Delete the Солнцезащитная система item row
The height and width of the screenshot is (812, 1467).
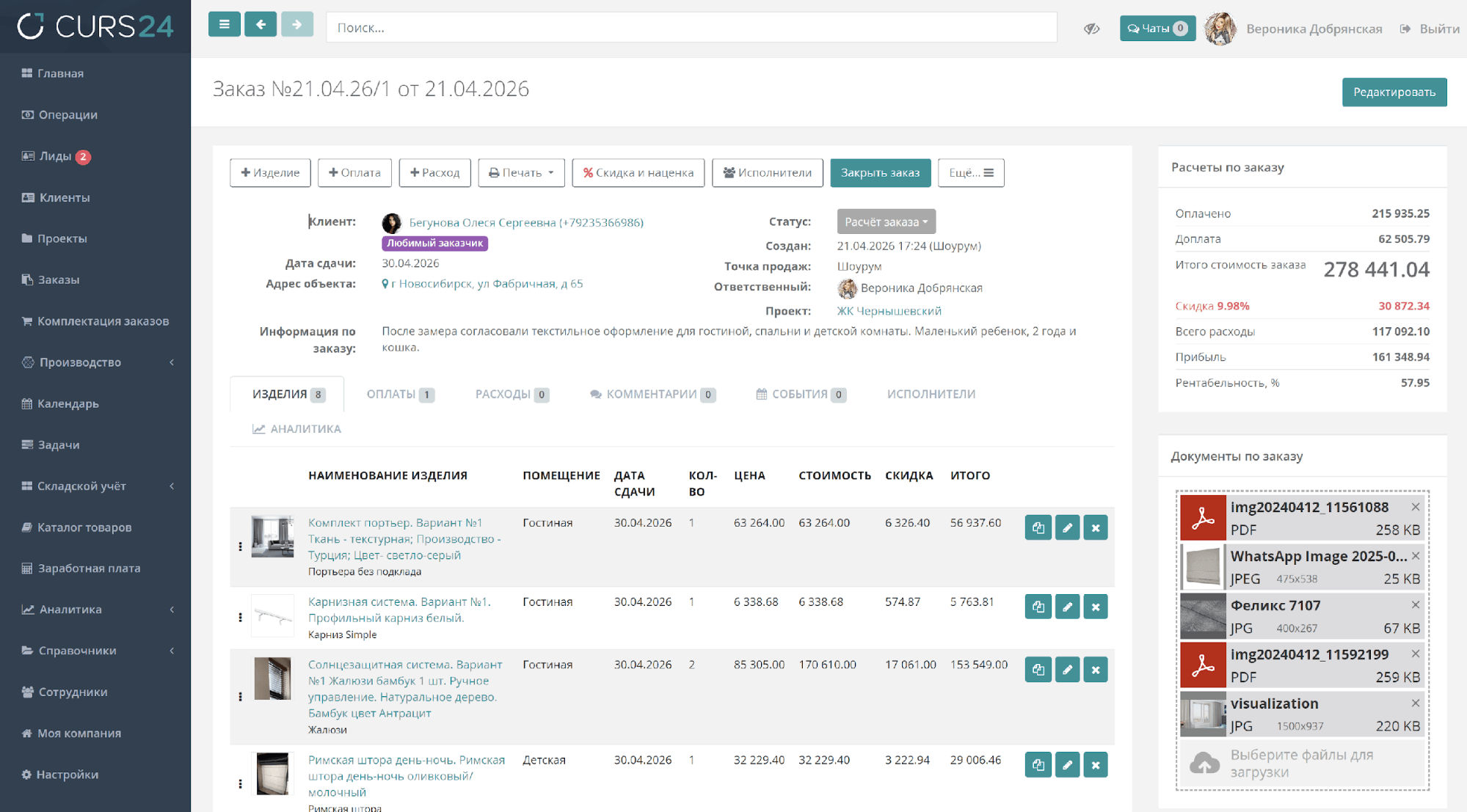(x=1096, y=670)
